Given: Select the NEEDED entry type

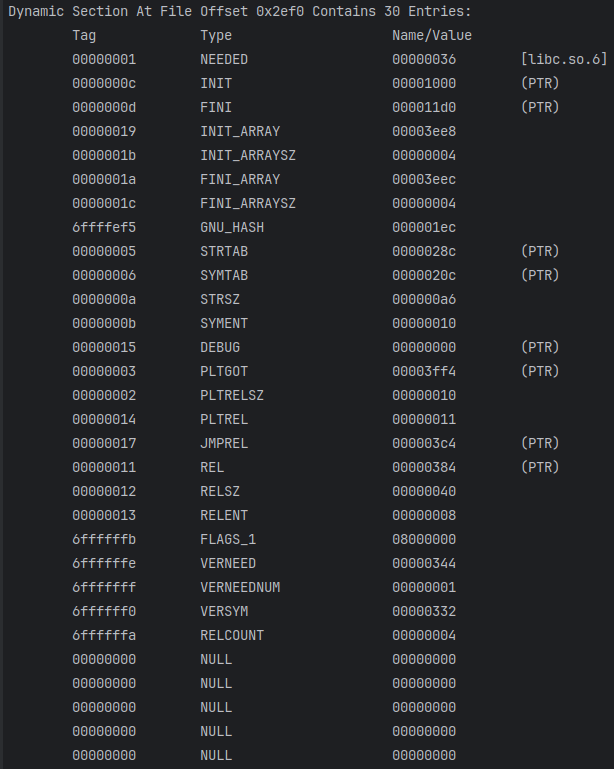Looking at the screenshot, I should (x=224, y=59).
